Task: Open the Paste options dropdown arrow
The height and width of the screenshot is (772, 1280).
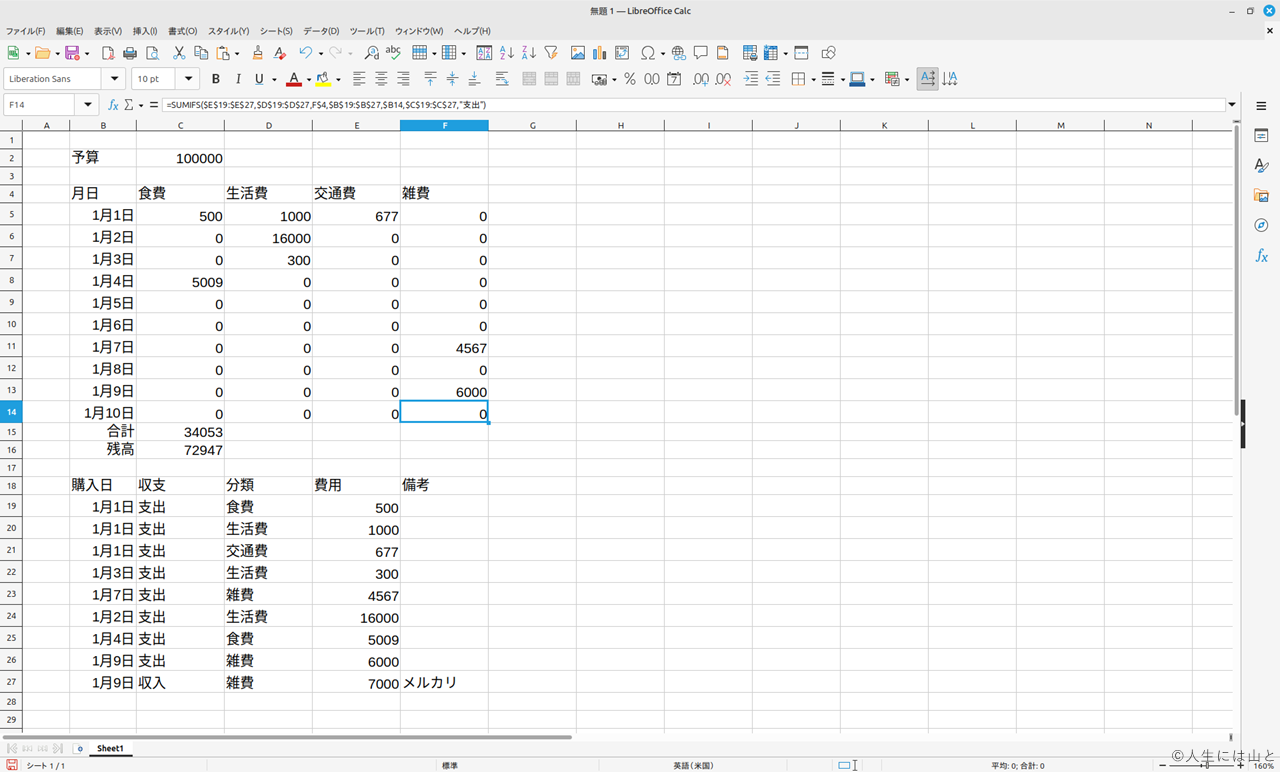Action: (237, 54)
